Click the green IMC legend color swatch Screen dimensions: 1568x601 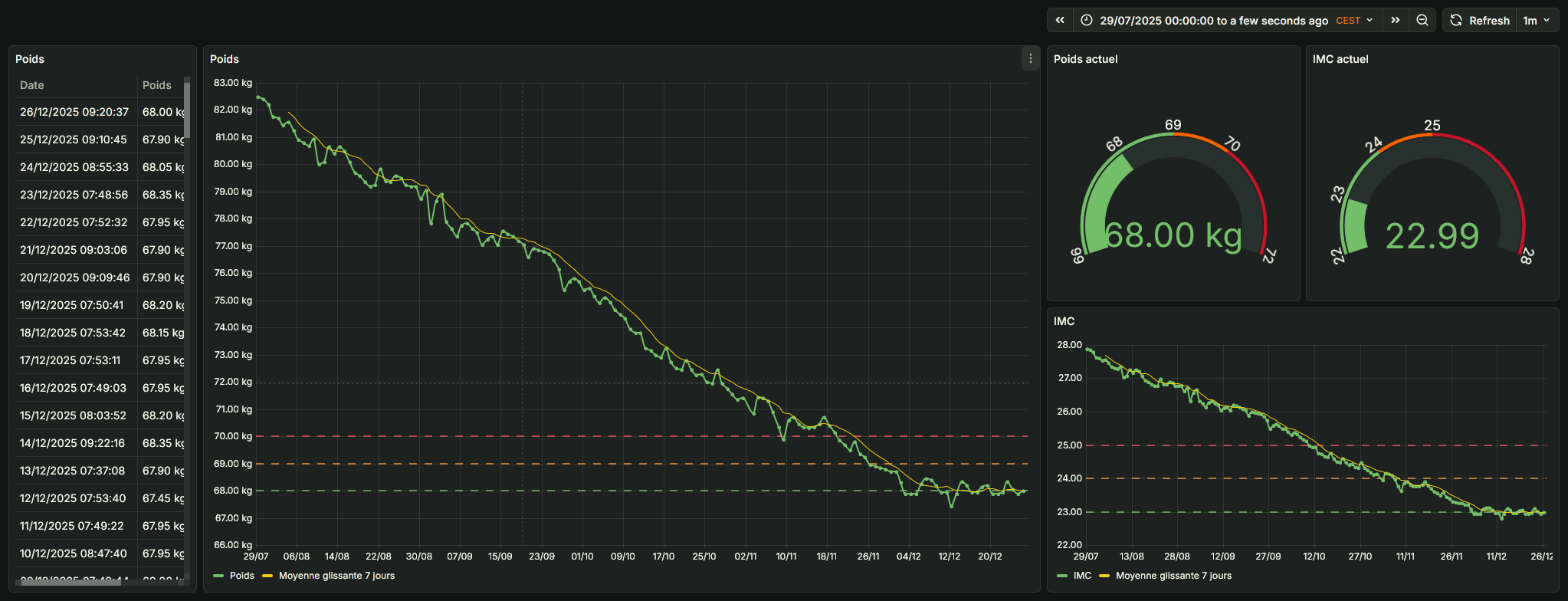[x=1061, y=576]
